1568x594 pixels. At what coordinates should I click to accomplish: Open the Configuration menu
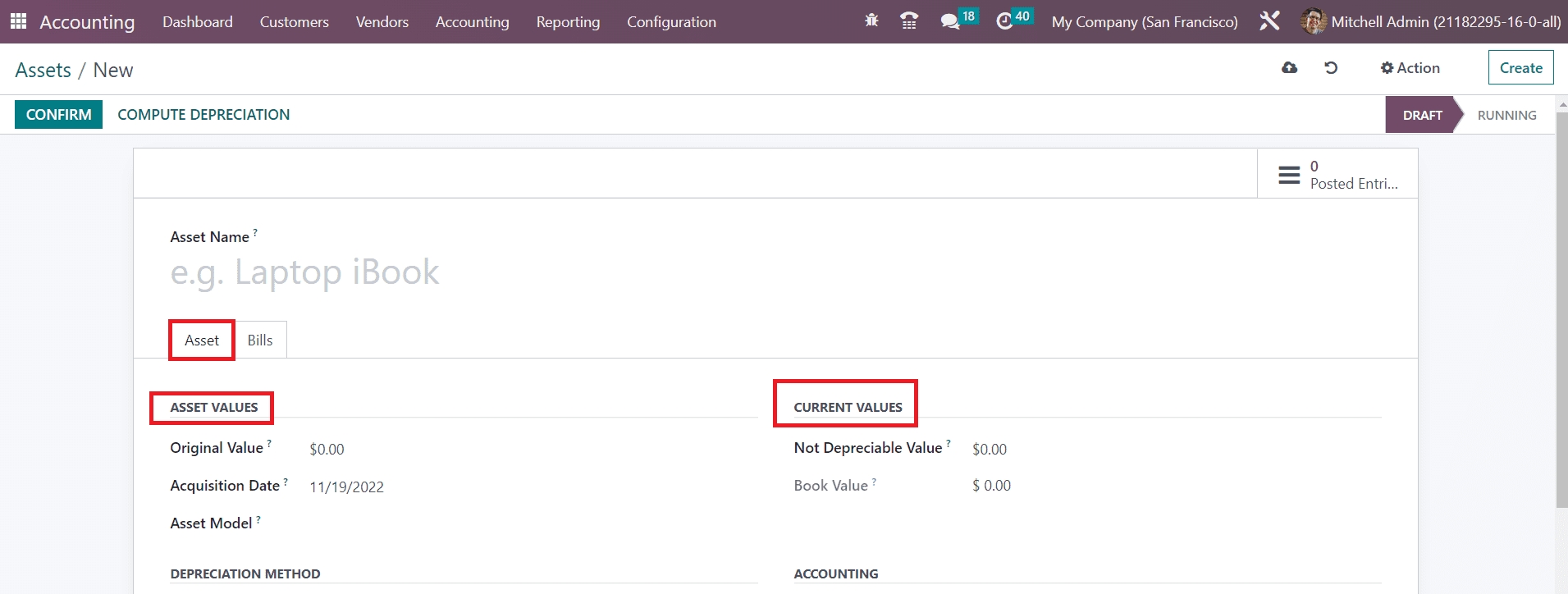671,21
